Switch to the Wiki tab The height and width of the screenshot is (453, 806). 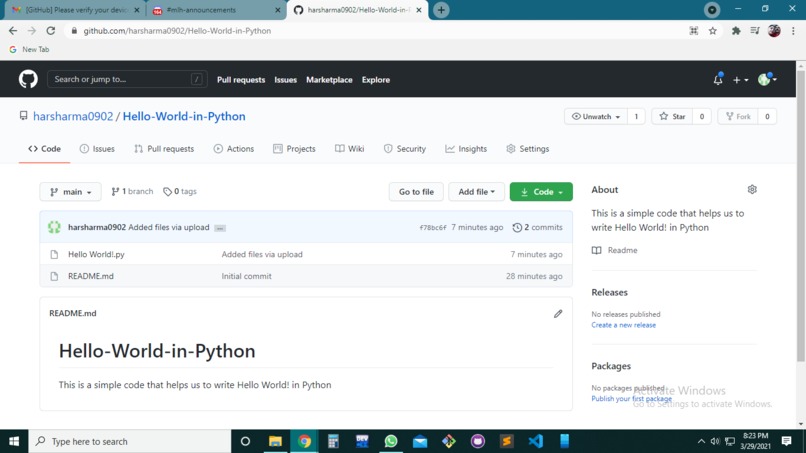pyautogui.click(x=350, y=149)
